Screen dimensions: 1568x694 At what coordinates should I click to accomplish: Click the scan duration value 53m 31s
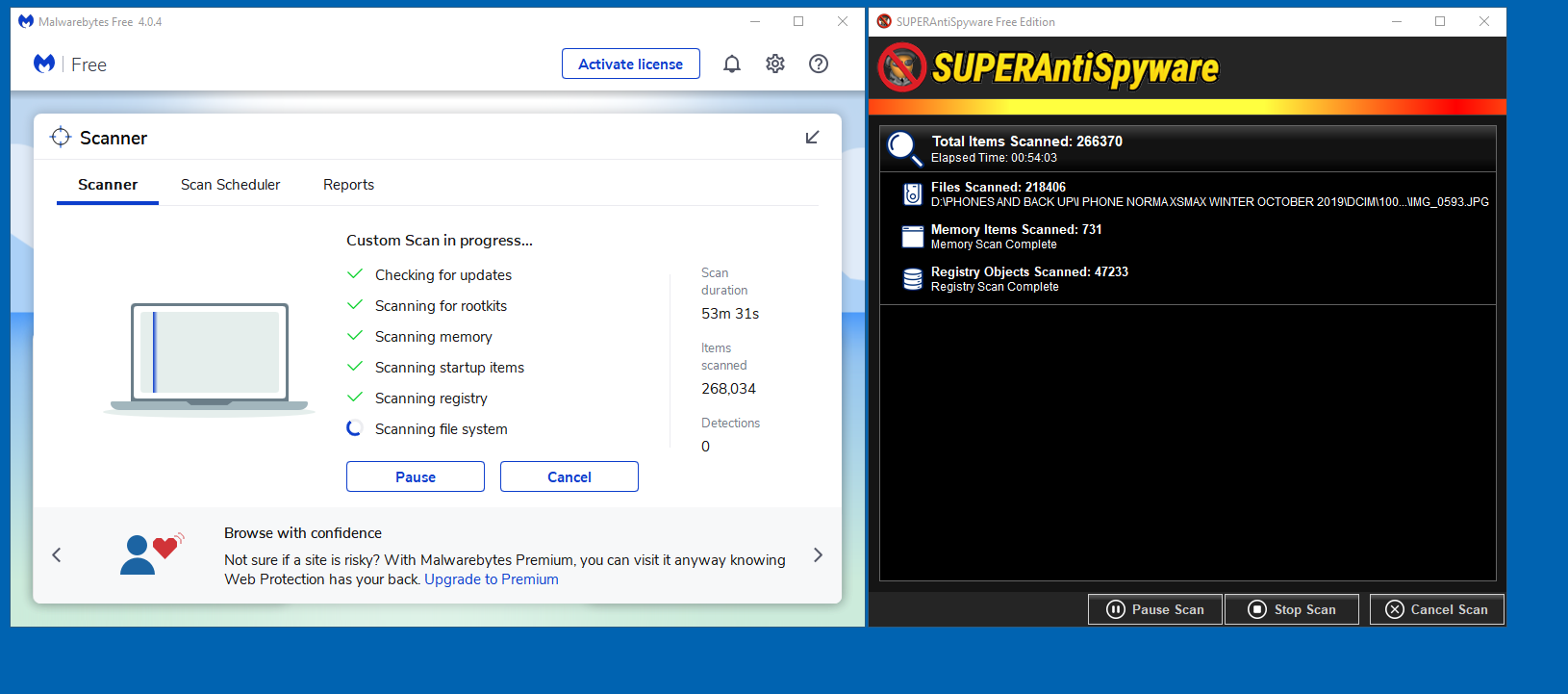[730, 314]
